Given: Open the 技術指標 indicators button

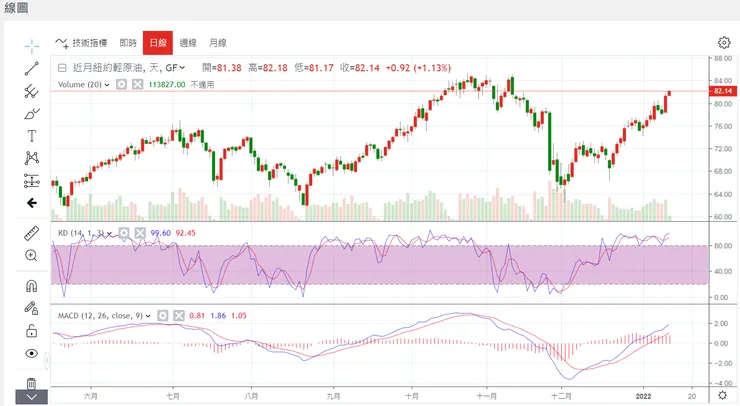Looking at the screenshot, I should click(x=83, y=43).
